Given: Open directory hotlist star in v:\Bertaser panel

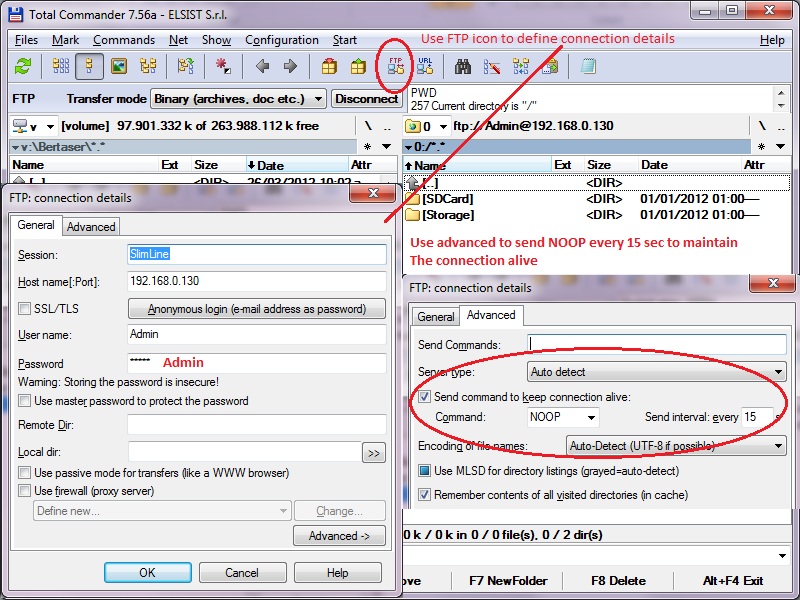Looking at the screenshot, I should coord(367,147).
